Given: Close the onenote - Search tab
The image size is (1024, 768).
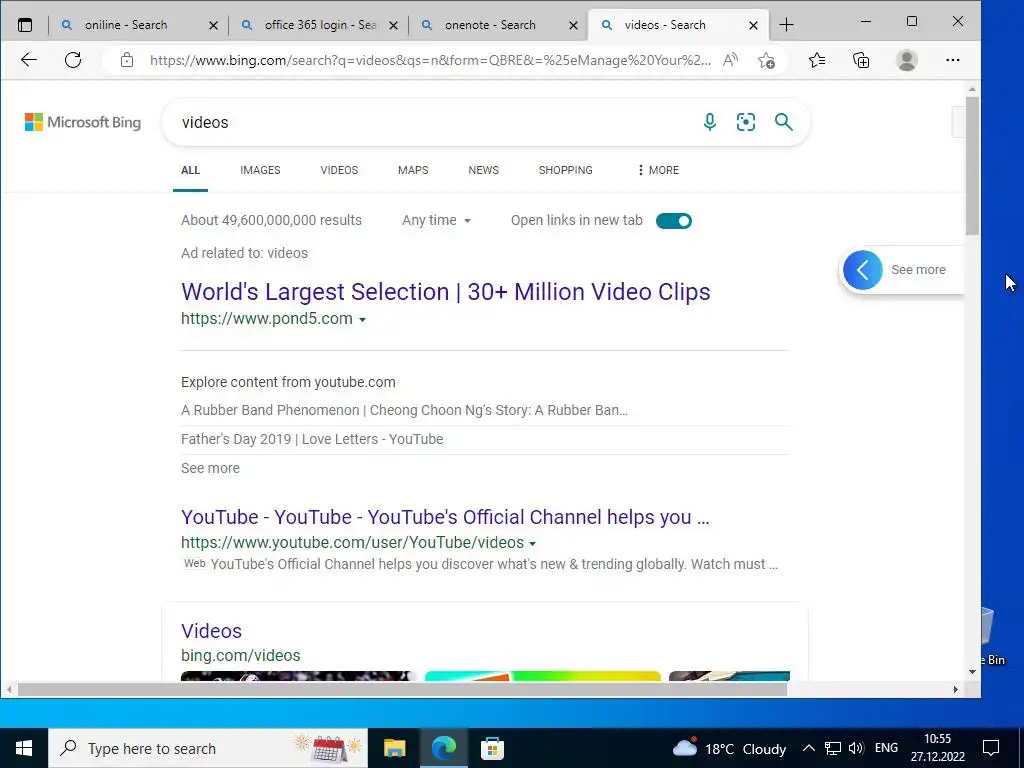Looking at the screenshot, I should (x=573, y=25).
